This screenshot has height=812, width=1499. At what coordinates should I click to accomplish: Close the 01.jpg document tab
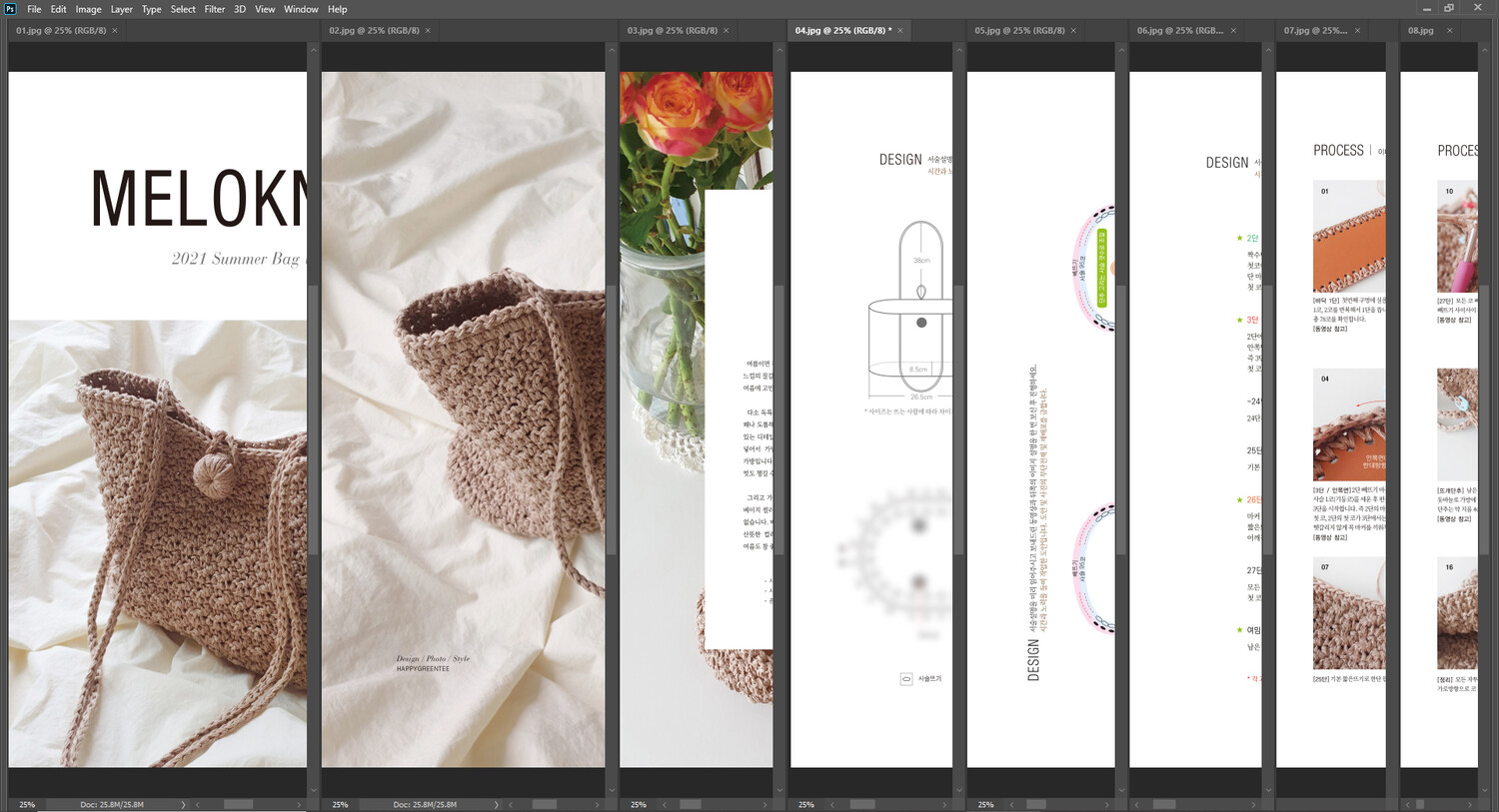coord(115,31)
